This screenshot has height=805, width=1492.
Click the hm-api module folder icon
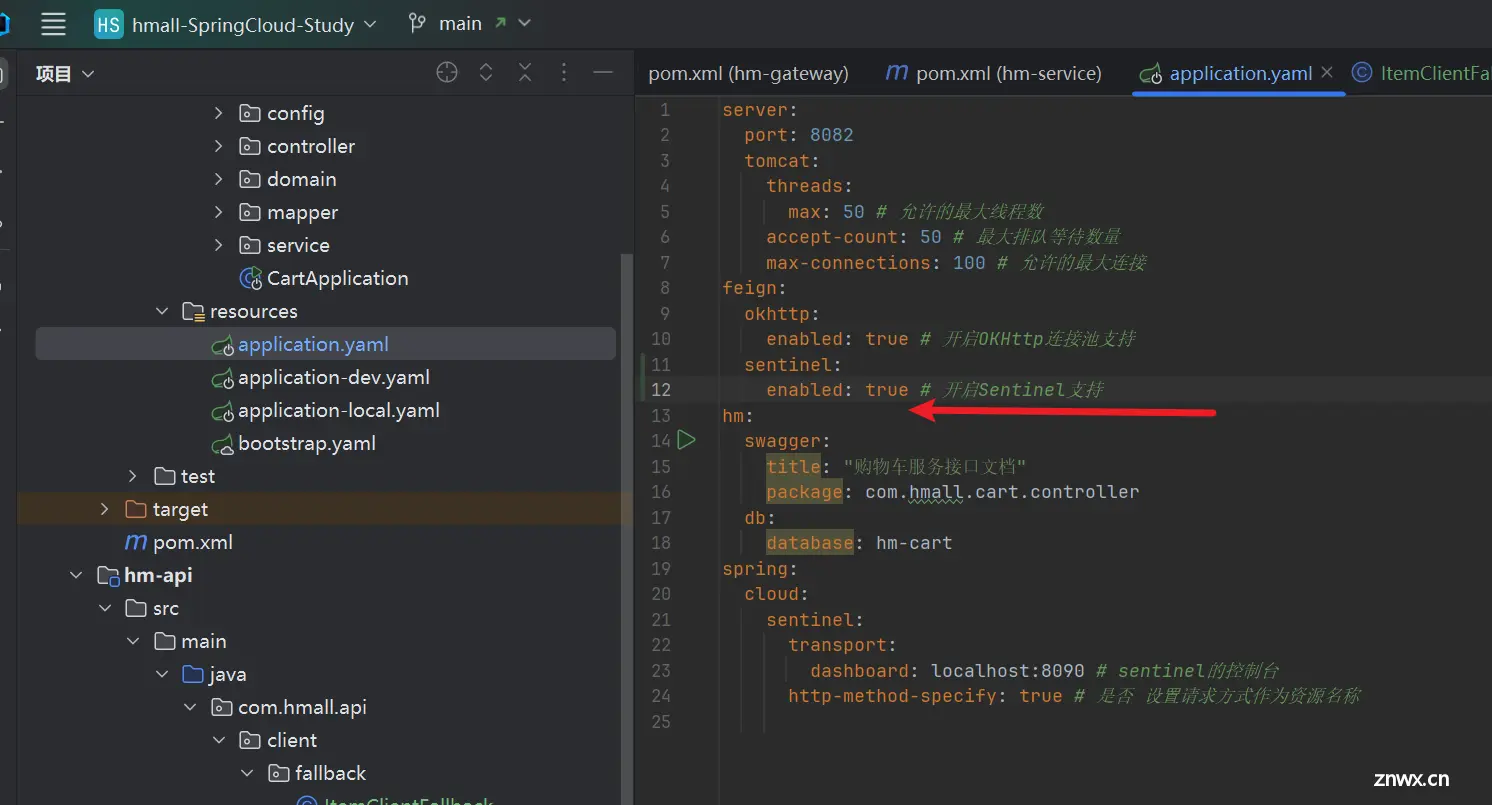108,575
